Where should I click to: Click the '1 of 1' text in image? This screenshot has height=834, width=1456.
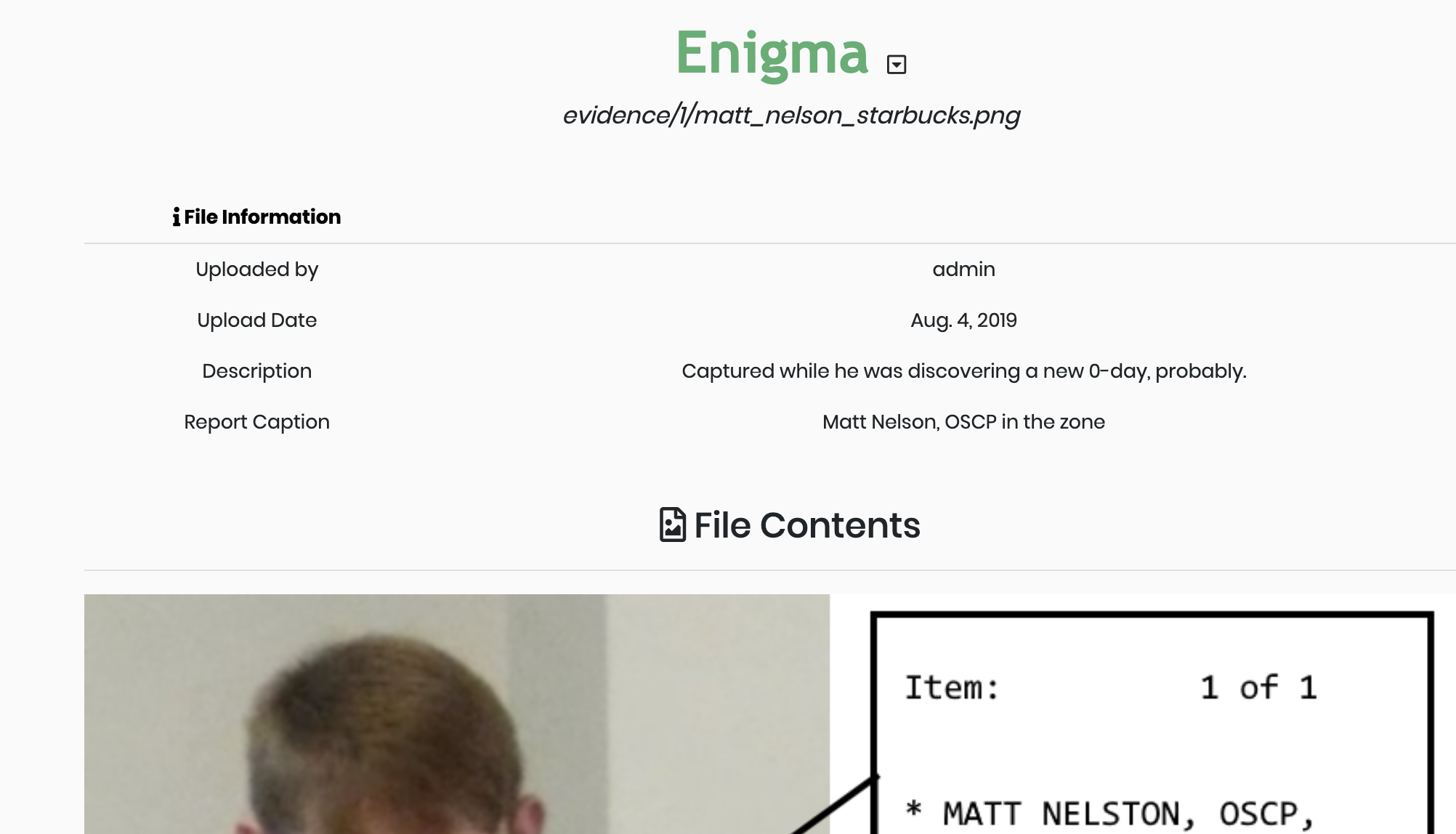coord(1258,687)
